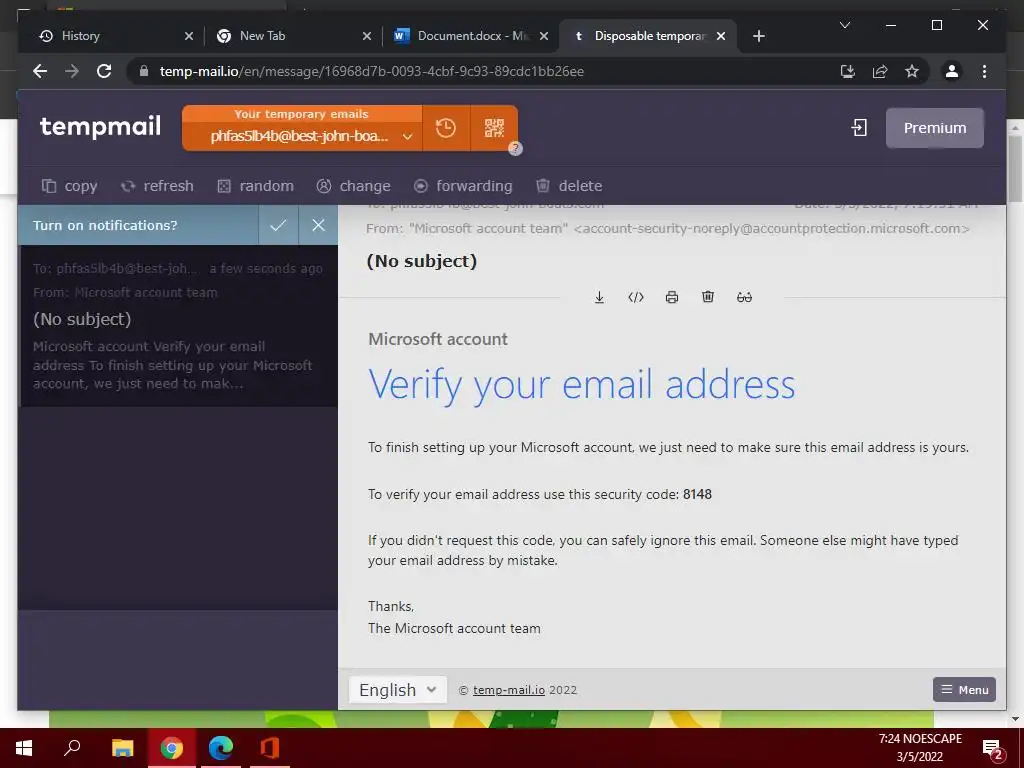Delete this message with trash icon
Screen dimensions: 1024x768
coord(708,297)
